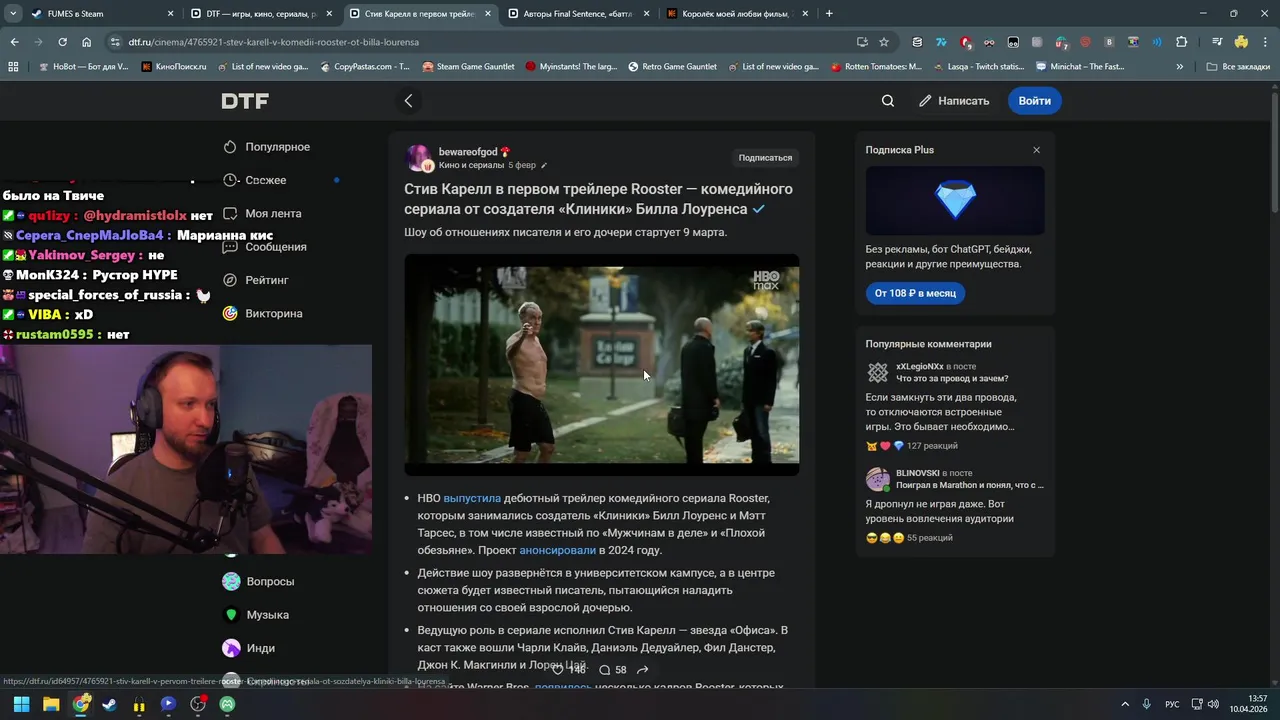
Task: Click the author avatar of the post
Action: (x=418, y=158)
